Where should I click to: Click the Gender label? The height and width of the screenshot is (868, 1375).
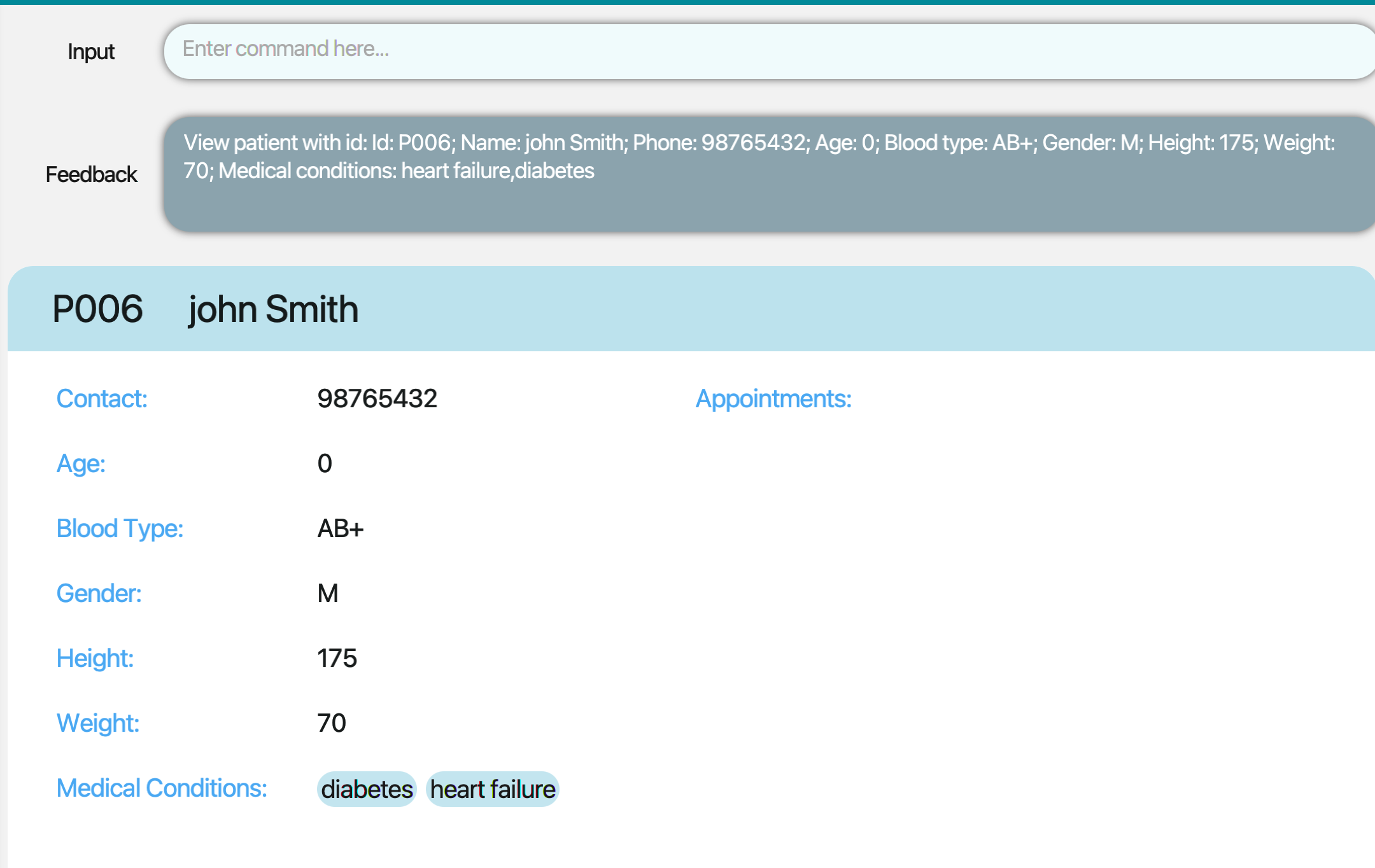[x=99, y=594]
